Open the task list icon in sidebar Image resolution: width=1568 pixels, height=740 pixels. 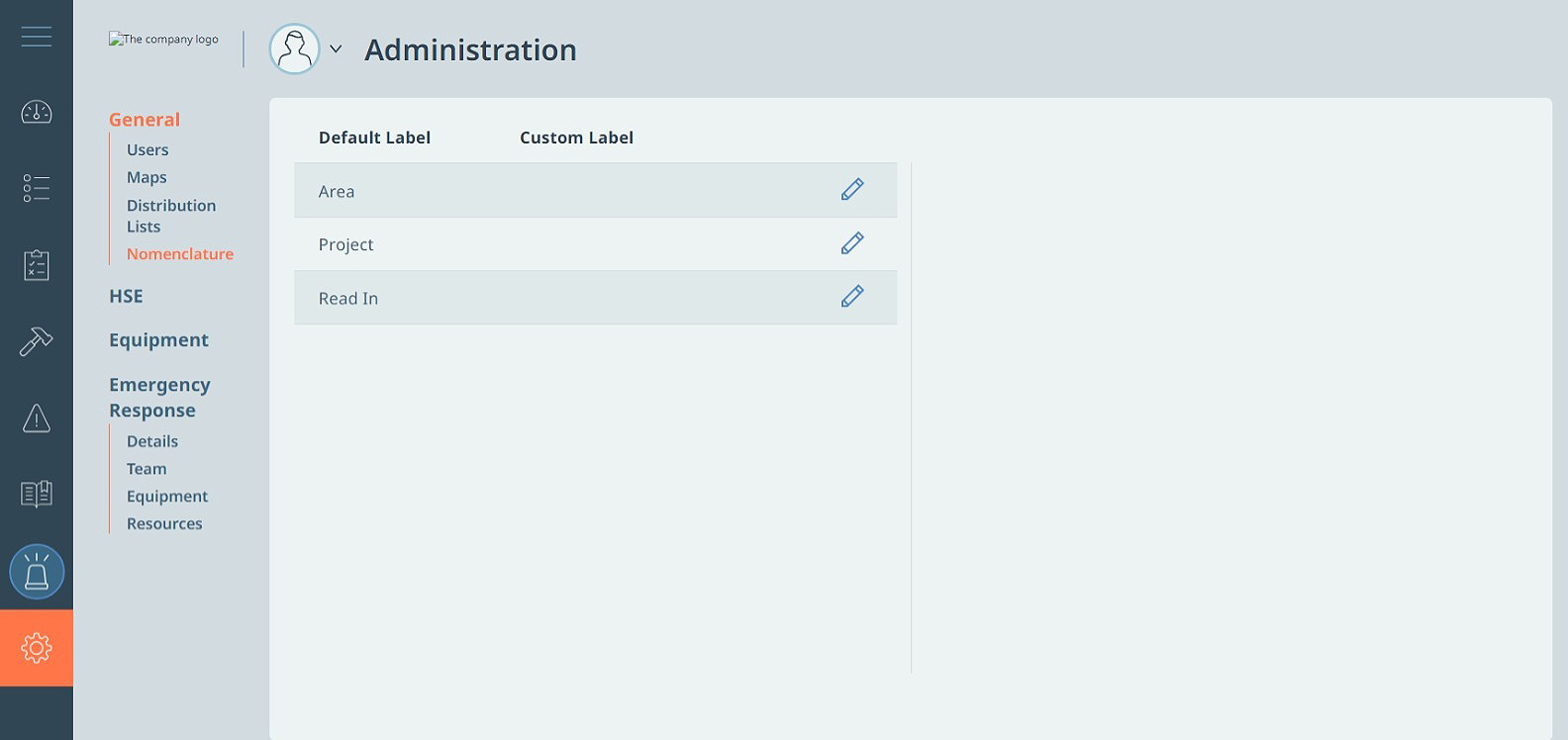pos(37,188)
